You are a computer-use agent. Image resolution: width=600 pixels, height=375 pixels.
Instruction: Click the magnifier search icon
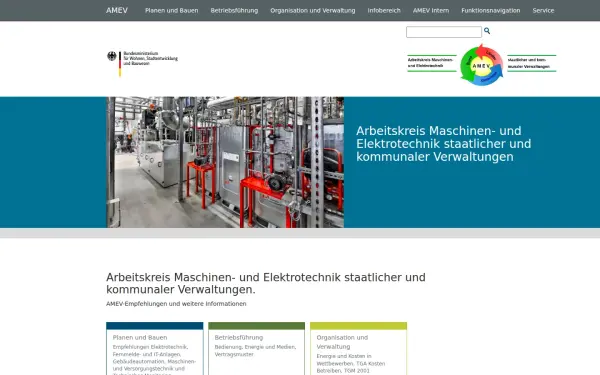(x=487, y=31)
